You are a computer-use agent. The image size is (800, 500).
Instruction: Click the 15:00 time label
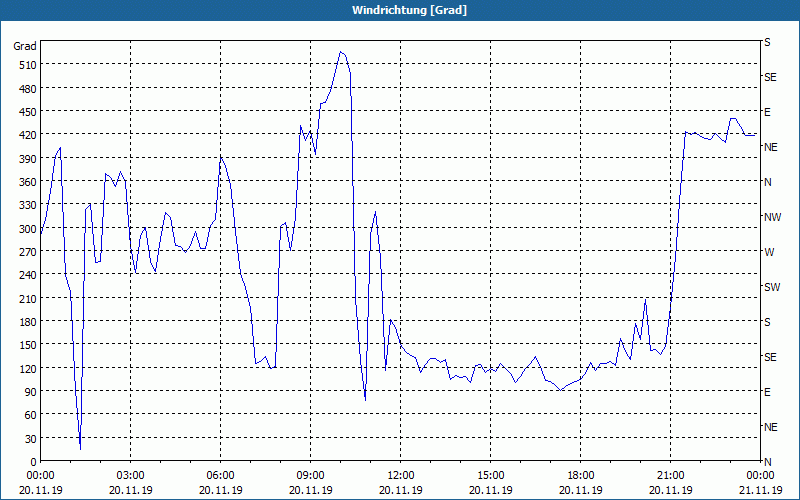click(x=491, y=476)
